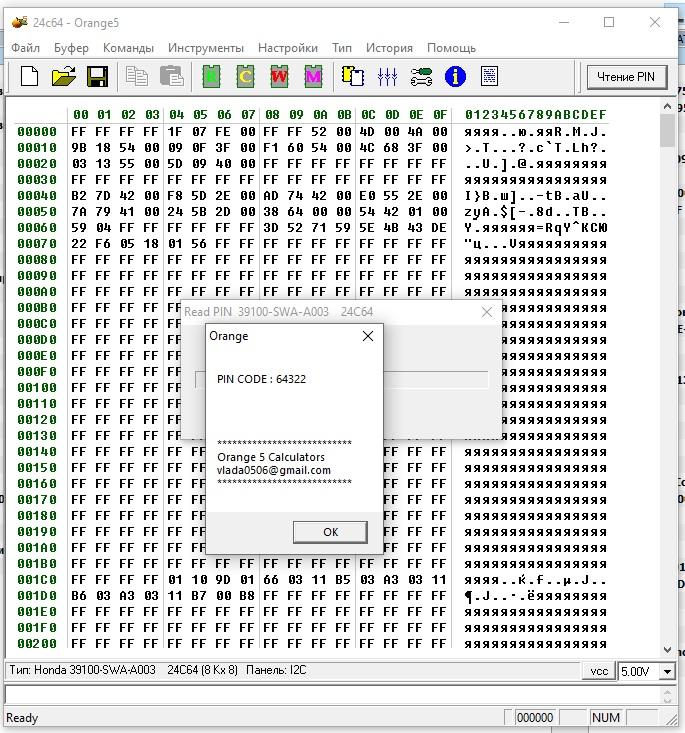Click vlada0506@gmail.com in the dialog

[x=274, y=470]
